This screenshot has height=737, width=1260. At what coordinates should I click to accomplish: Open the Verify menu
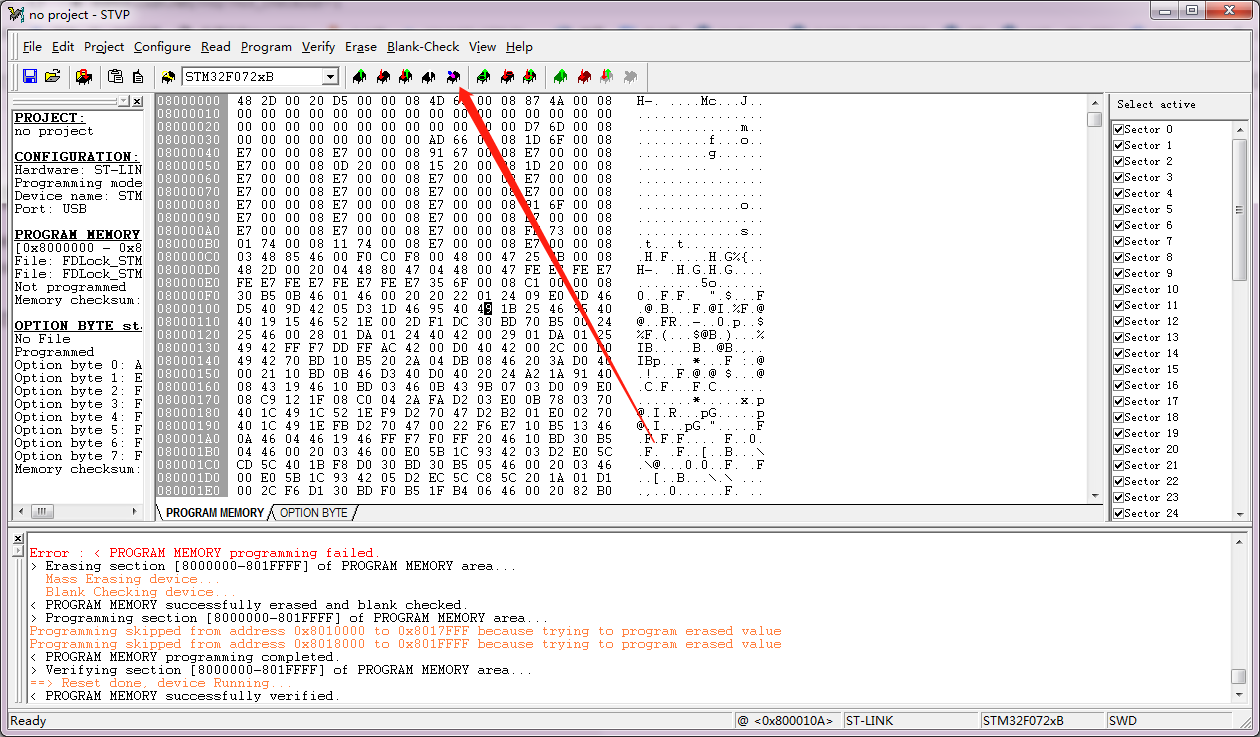pyautogui.click(x=318, y=47)
